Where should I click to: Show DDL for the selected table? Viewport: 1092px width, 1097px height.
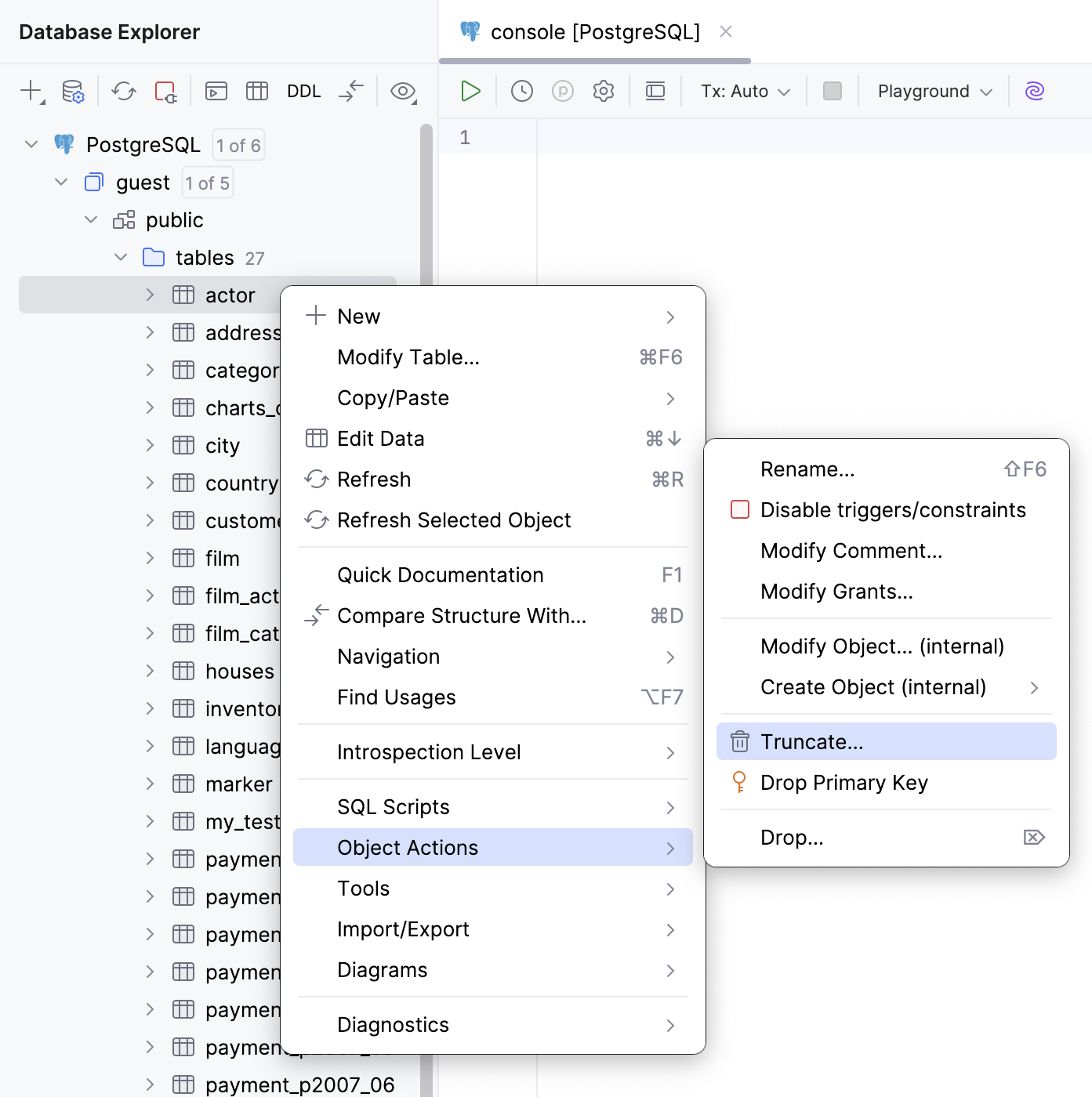coord(303,91)
